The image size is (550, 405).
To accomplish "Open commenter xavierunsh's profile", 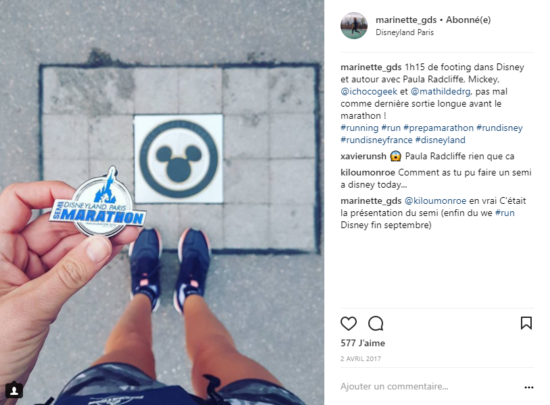I will point(363,156).
